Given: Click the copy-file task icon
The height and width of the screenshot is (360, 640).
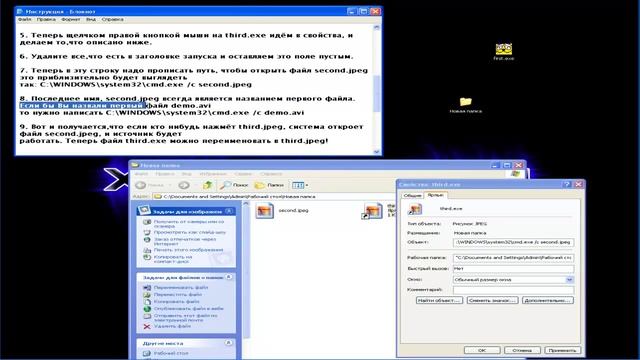Looking at the screenshot, I should pos(147,302).
